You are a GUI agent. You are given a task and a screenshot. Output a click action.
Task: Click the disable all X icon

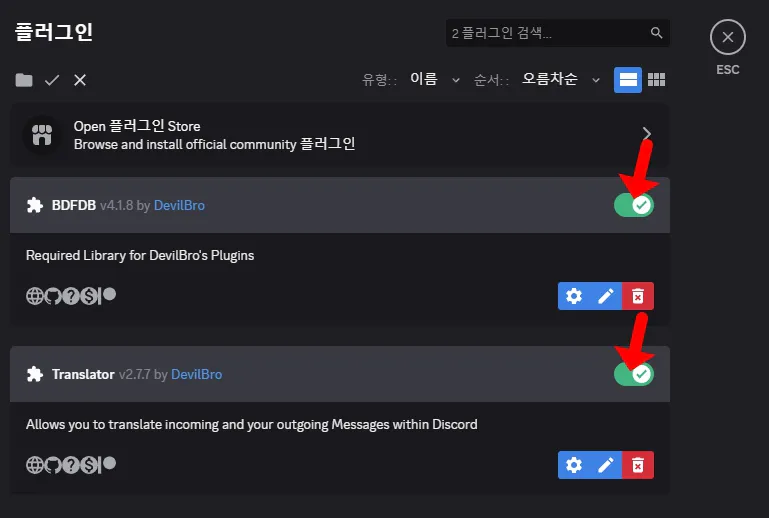pos(80,80)
